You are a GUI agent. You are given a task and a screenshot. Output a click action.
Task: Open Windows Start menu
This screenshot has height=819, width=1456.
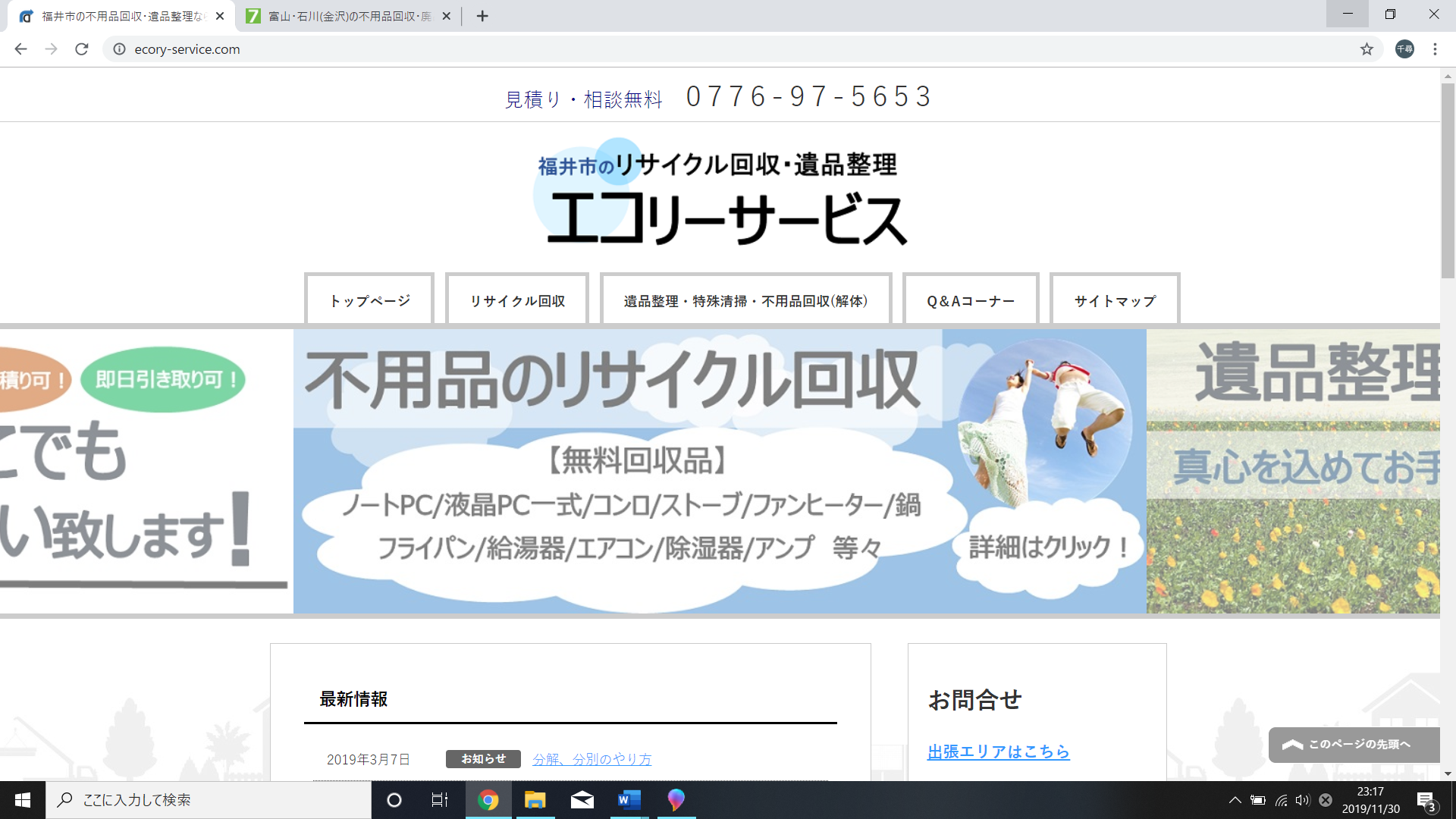pyautogui.click(x=23, y=799)
